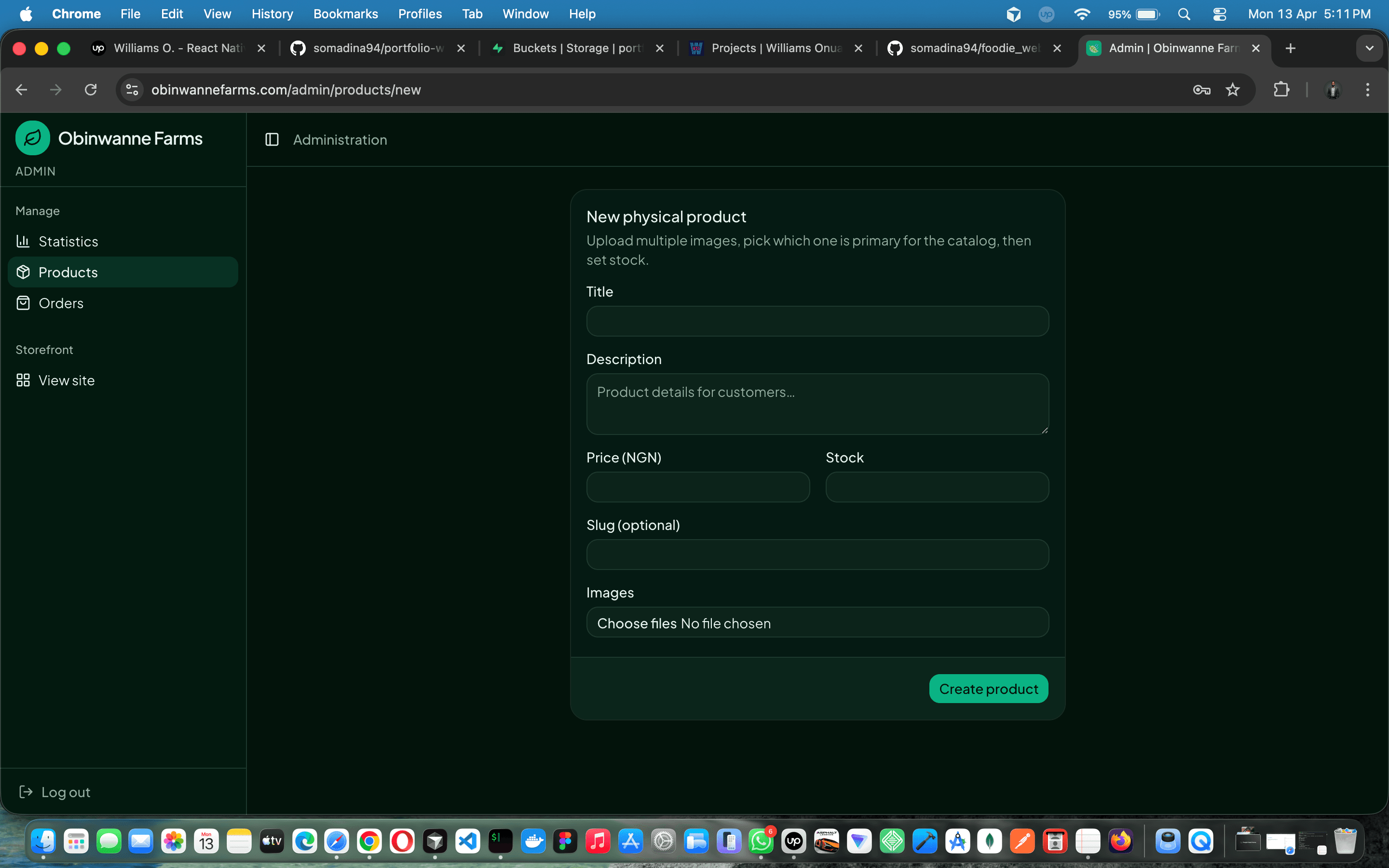Viewport: 1389px width, 868px height.
Task: Open the Chrome profile avatar icon
Action: [1333, 90]
